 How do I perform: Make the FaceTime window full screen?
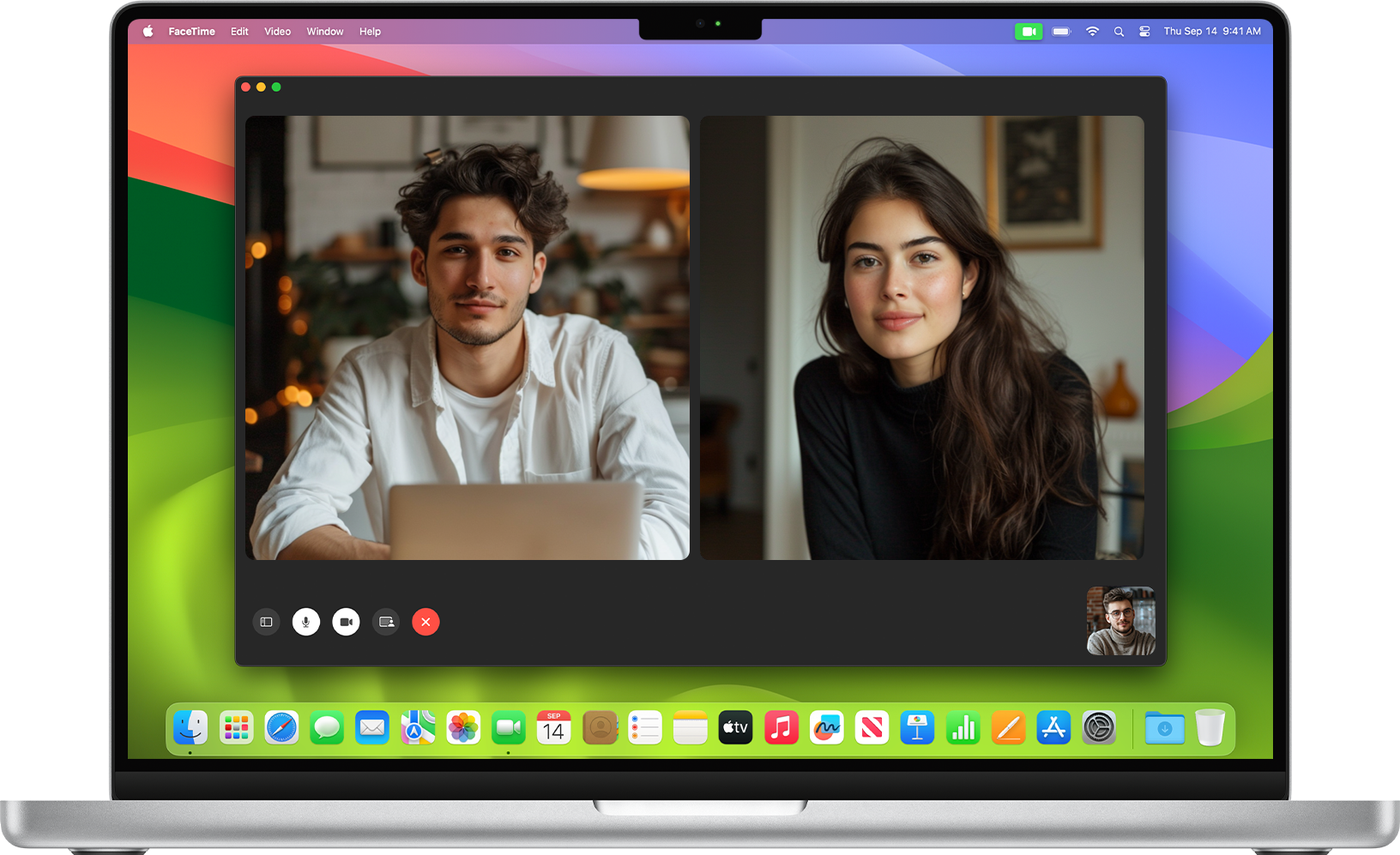pos(276,87)
